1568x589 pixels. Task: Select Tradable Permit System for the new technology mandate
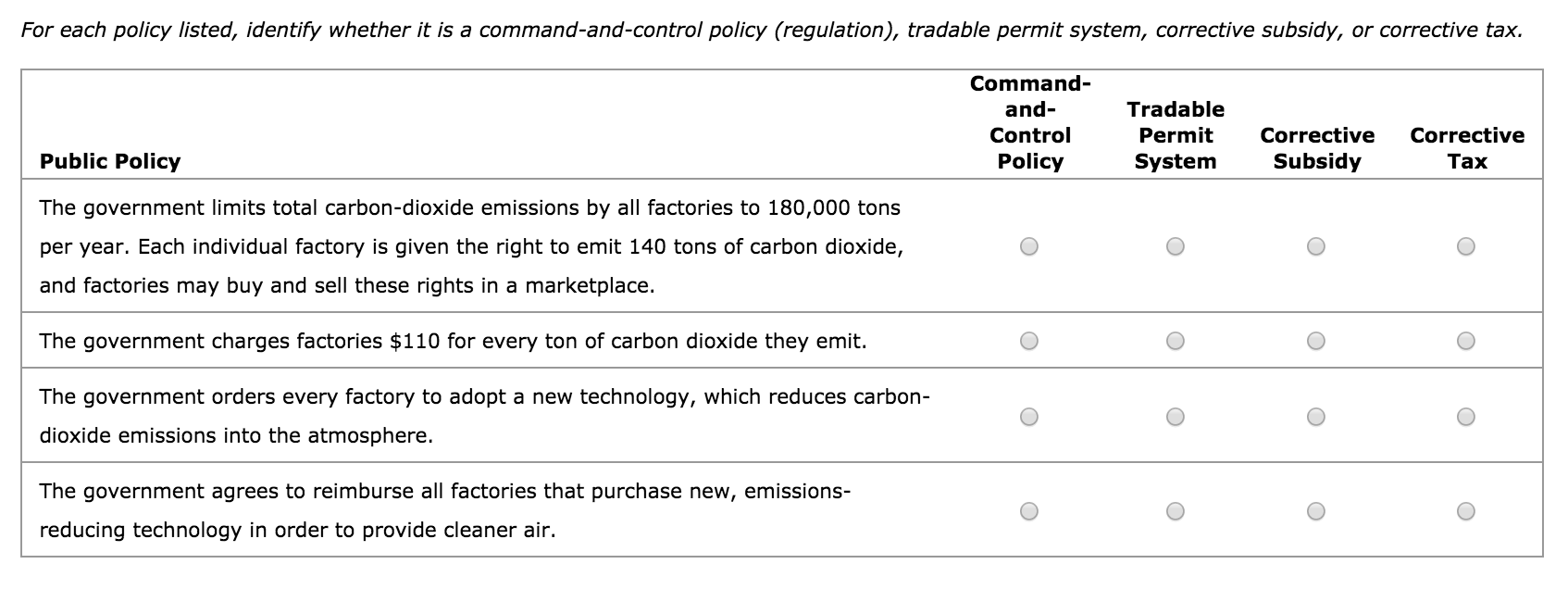click(x=1176, y=417)
